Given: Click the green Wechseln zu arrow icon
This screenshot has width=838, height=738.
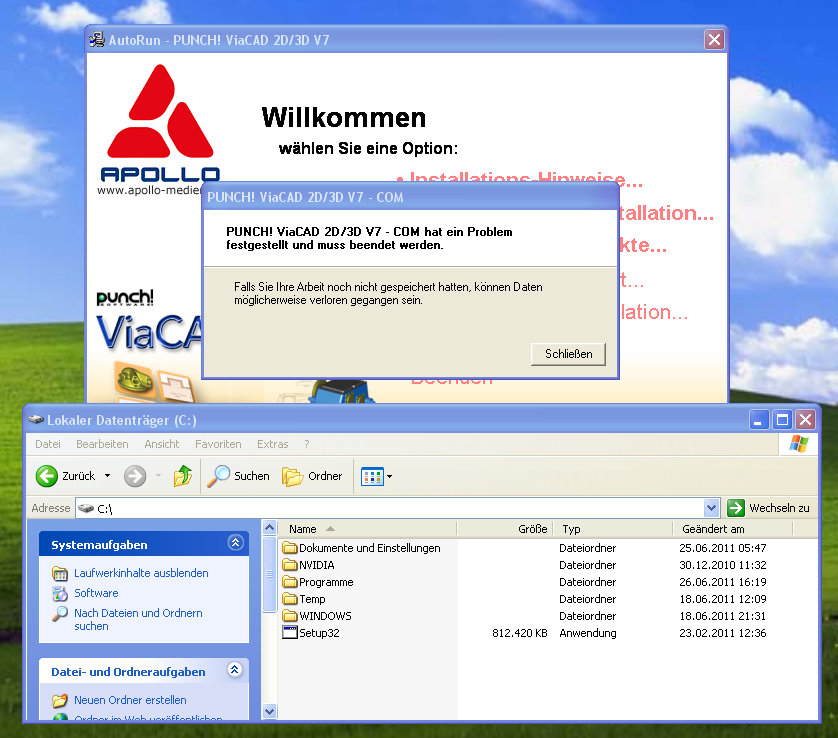Looking at the screenshot, I should pos(736,508).
